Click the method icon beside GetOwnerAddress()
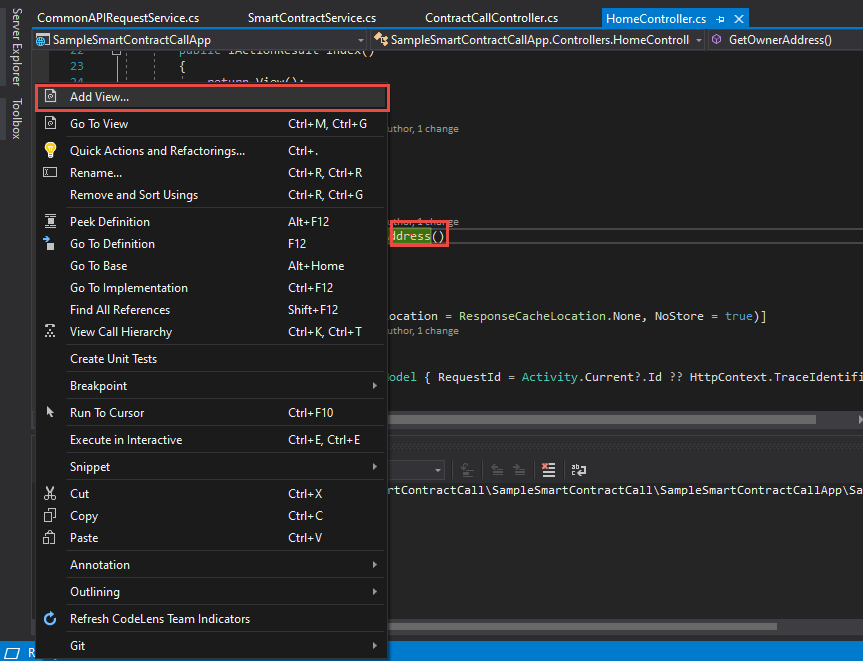 tap(718, 40)
